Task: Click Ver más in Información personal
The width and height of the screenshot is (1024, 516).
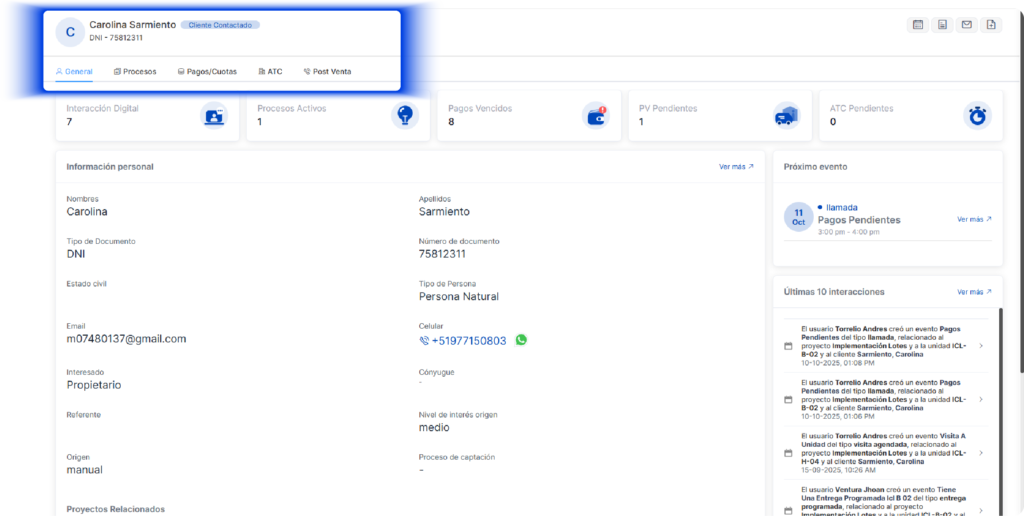Action: (736, 167)
